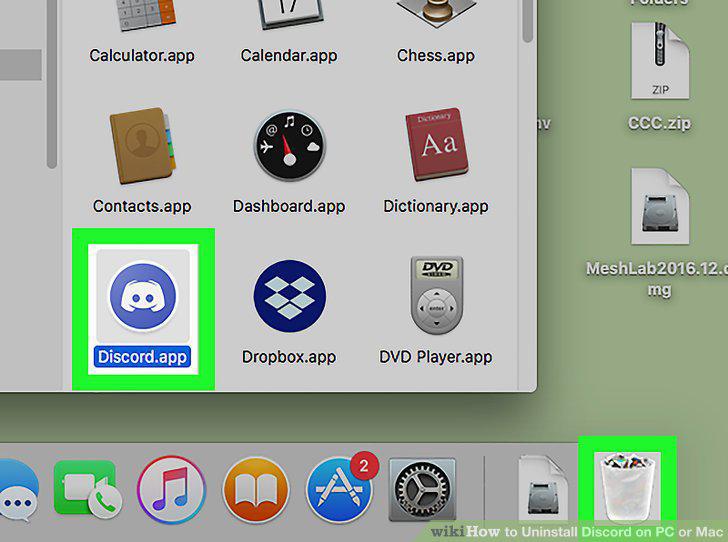The width and height of the screenshot is (728, 542).
Task: Click the Dropbox.app file name label
Action: tap(289, 357)
